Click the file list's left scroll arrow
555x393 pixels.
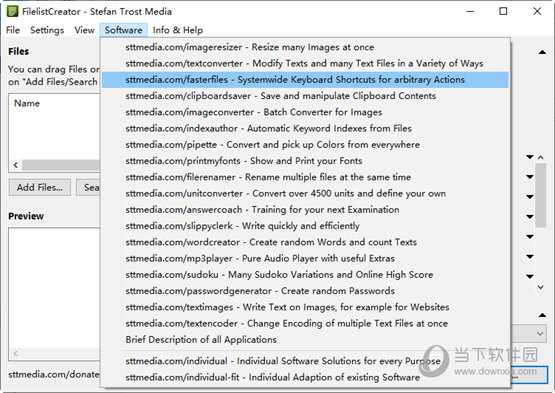(x=16, y=165)
